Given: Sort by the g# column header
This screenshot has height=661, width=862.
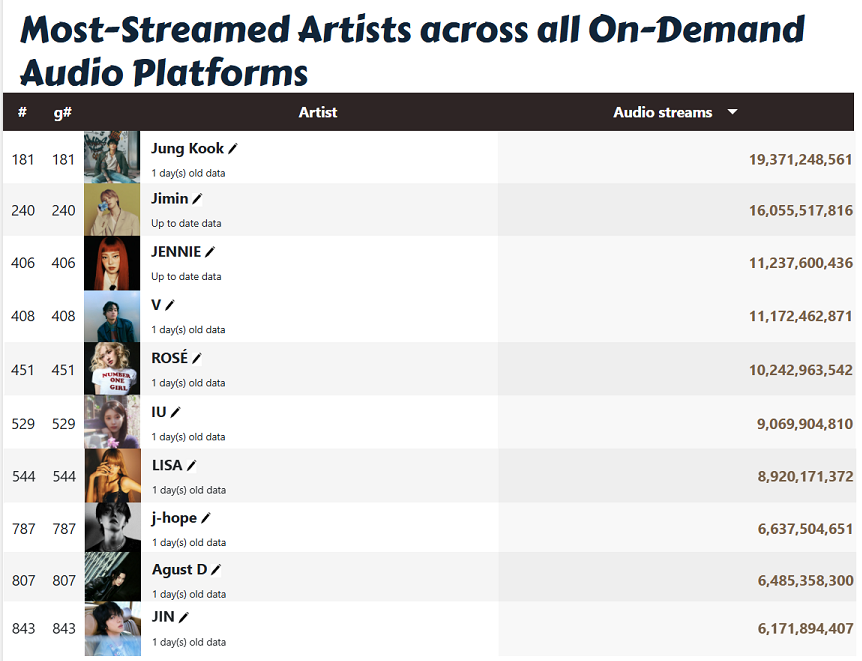Looking at the screenshot, I should tap(63, 112).
